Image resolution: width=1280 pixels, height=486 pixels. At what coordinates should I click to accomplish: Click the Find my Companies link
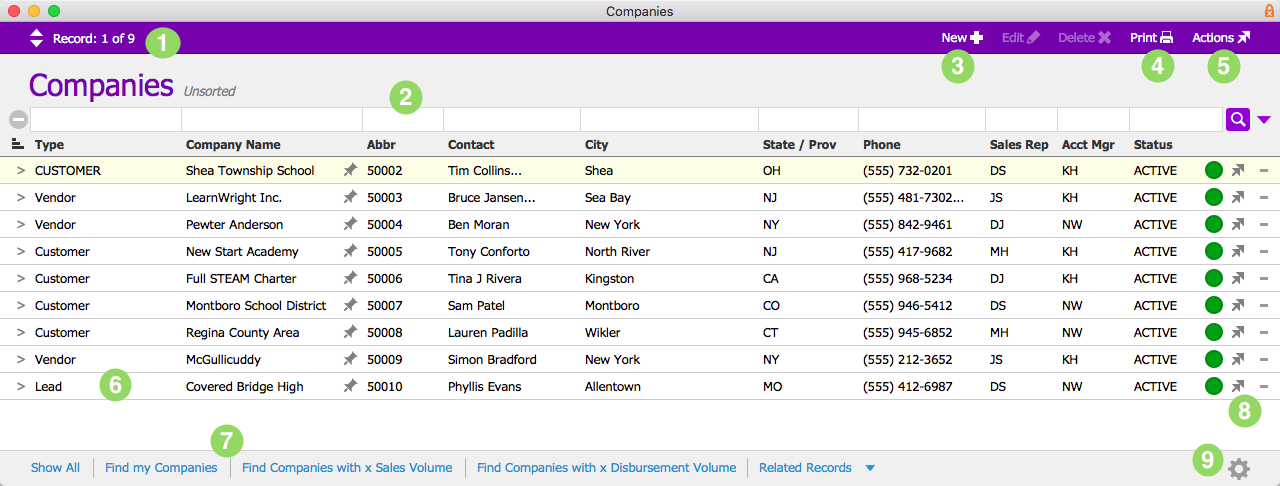tap(161, 467)
